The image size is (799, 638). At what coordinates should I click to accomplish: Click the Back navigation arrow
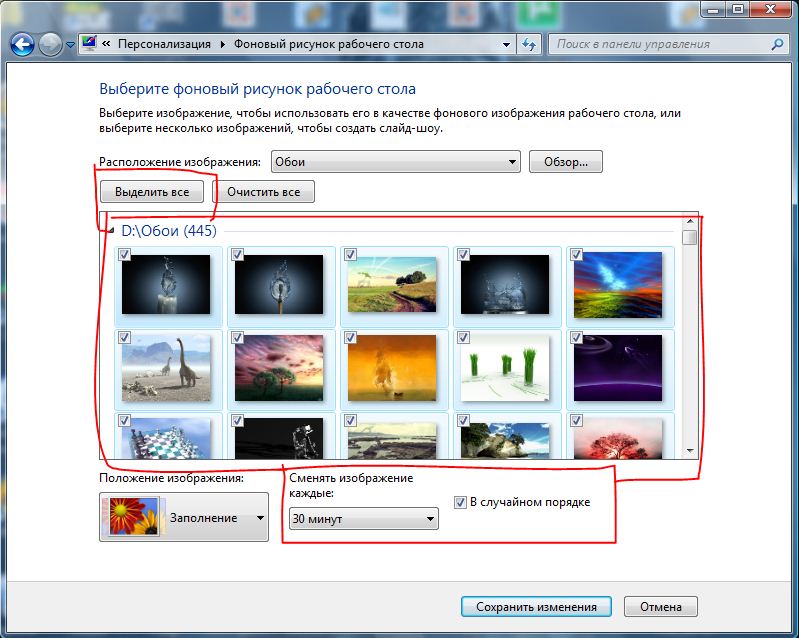[22, 45]
